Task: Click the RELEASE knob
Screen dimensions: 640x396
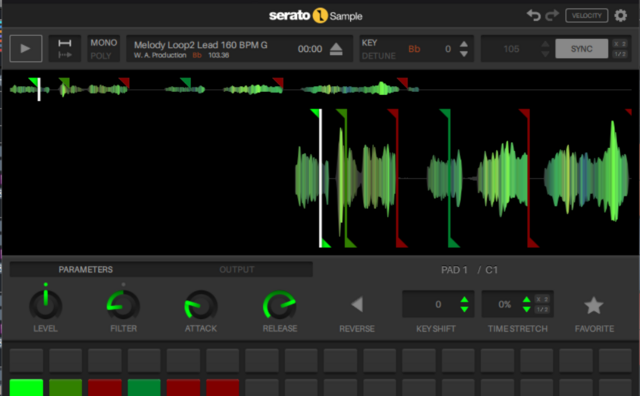Action: click(280, 305)
